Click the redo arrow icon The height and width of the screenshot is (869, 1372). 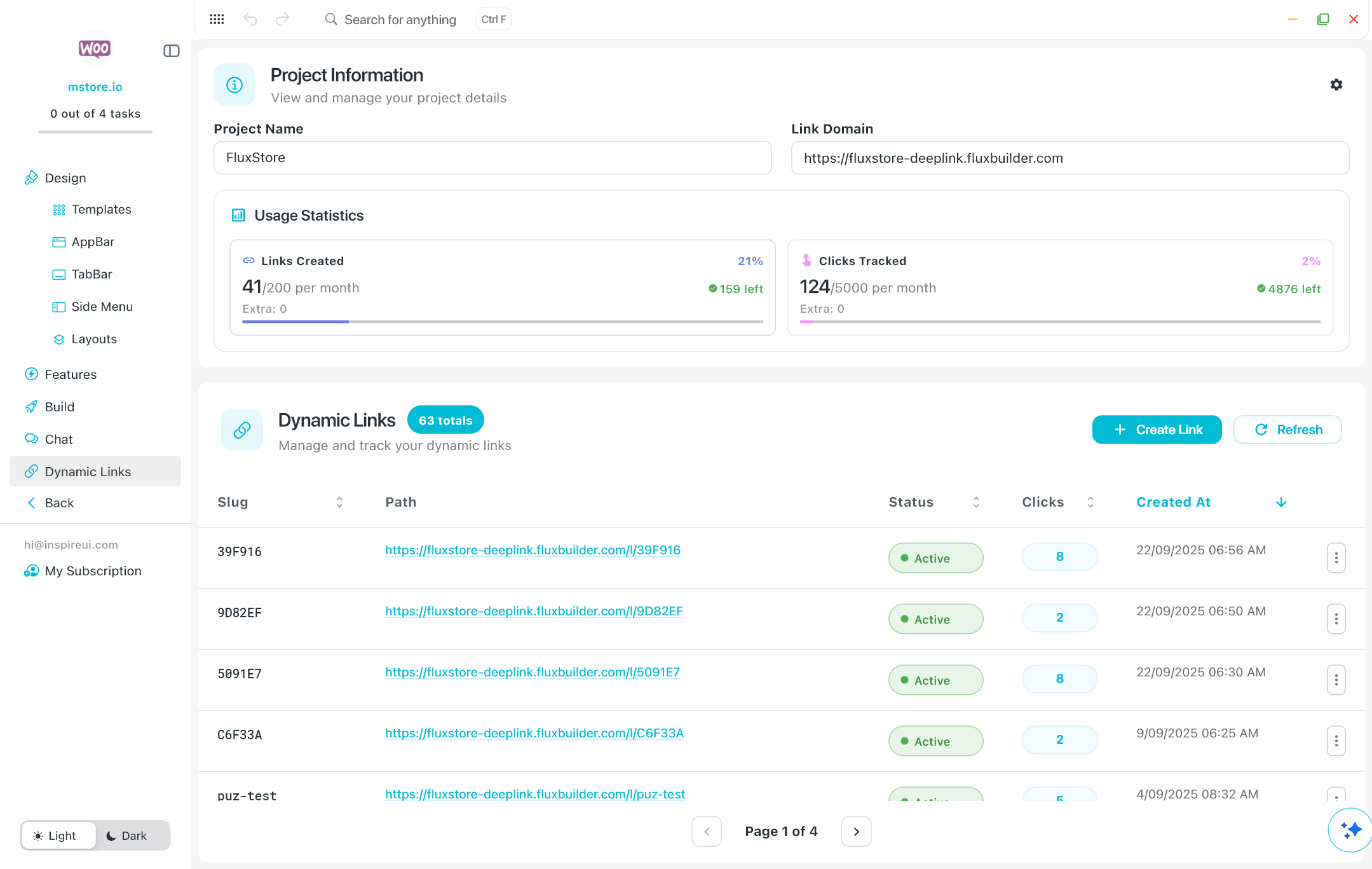click(x=282, y=19)
